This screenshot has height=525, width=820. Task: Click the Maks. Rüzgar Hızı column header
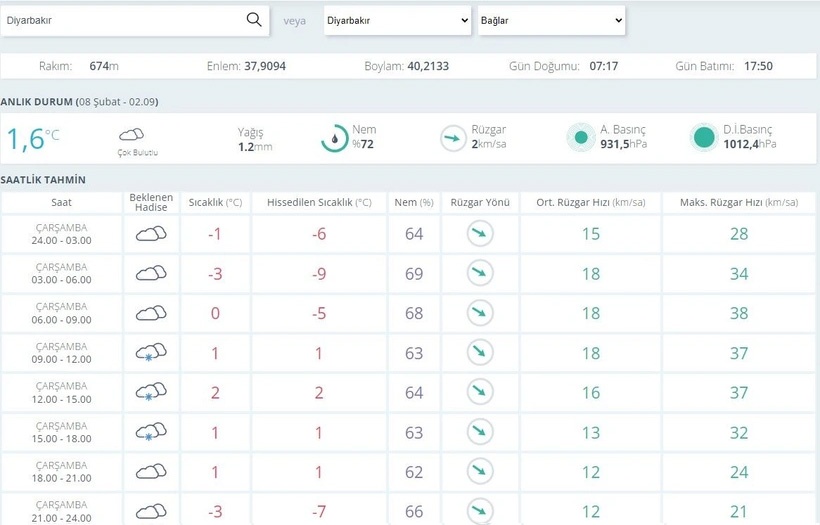click(739, 202)
